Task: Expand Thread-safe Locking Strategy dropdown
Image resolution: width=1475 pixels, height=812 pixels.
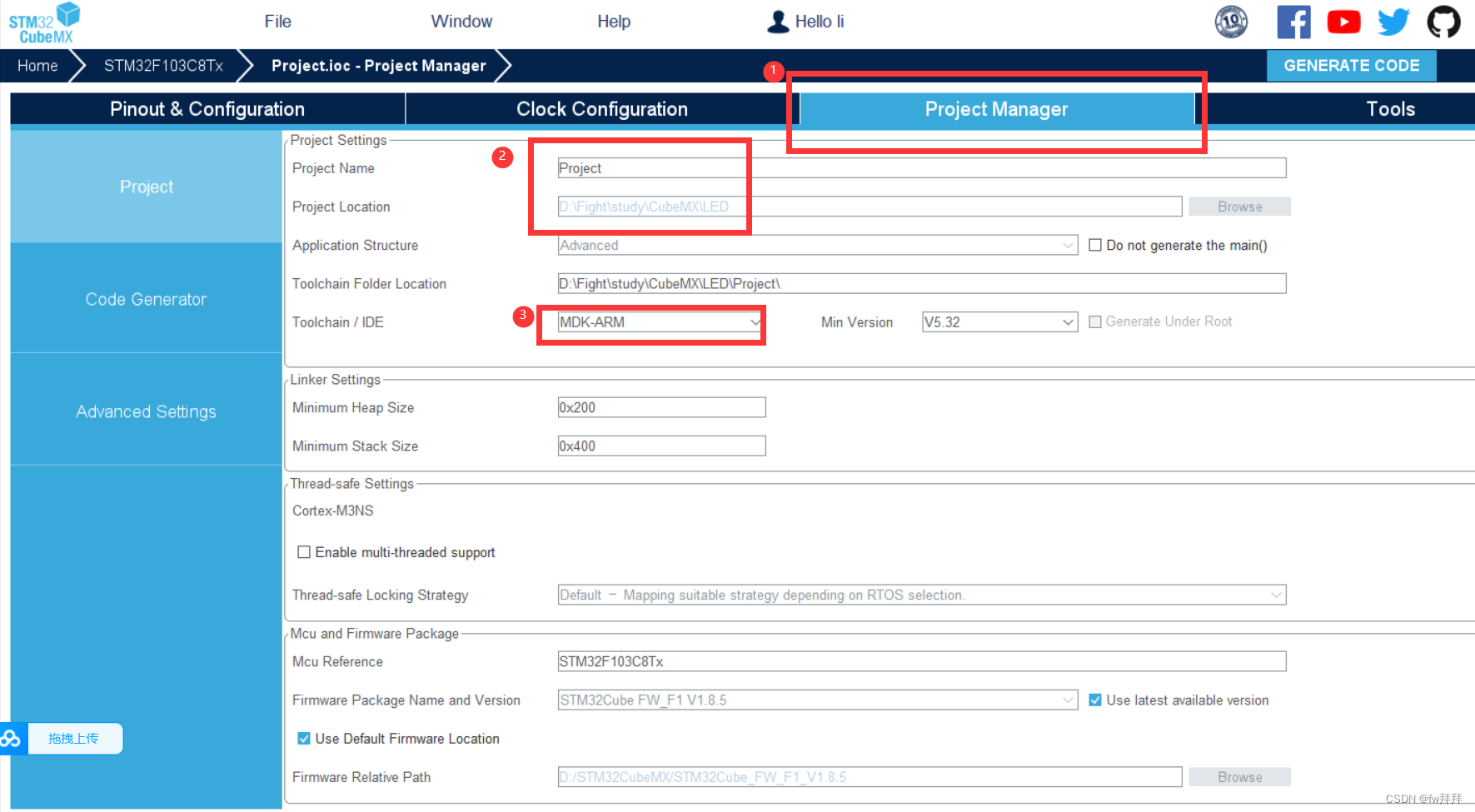Action: (x=922, y=595)
